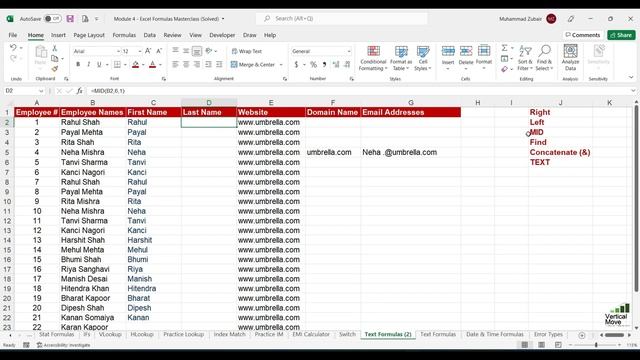Toggle AutoSave switch

(53, 19)
